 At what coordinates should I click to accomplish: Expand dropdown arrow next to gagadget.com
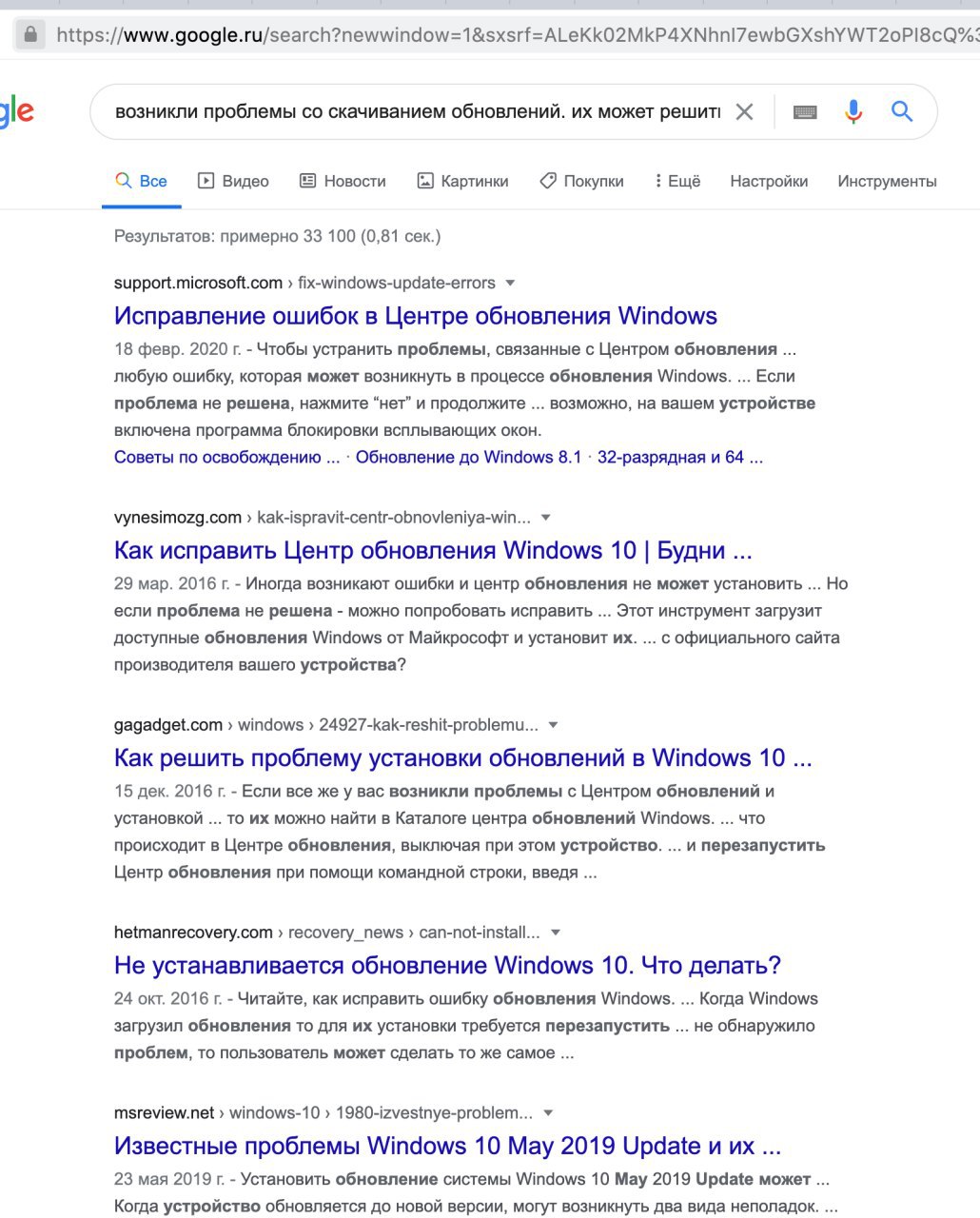[x=553, y=725]
